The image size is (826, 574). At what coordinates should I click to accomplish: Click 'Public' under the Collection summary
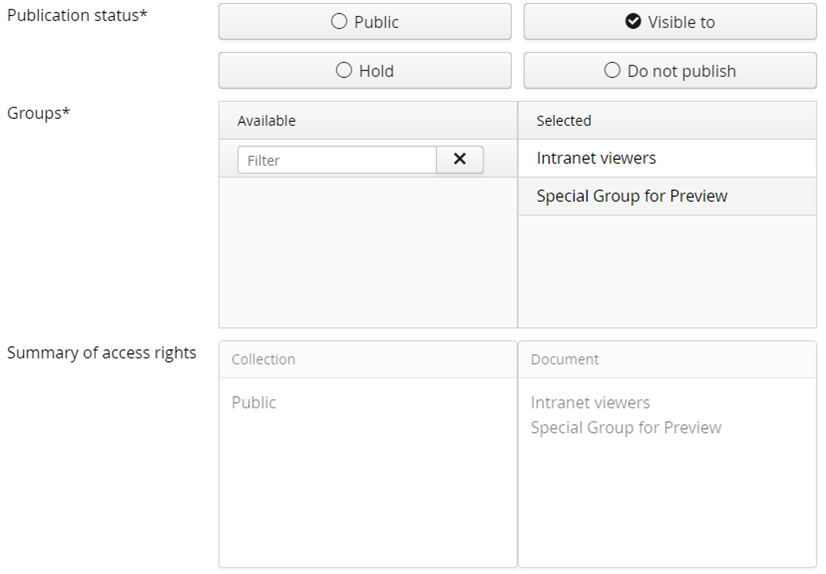254,402
